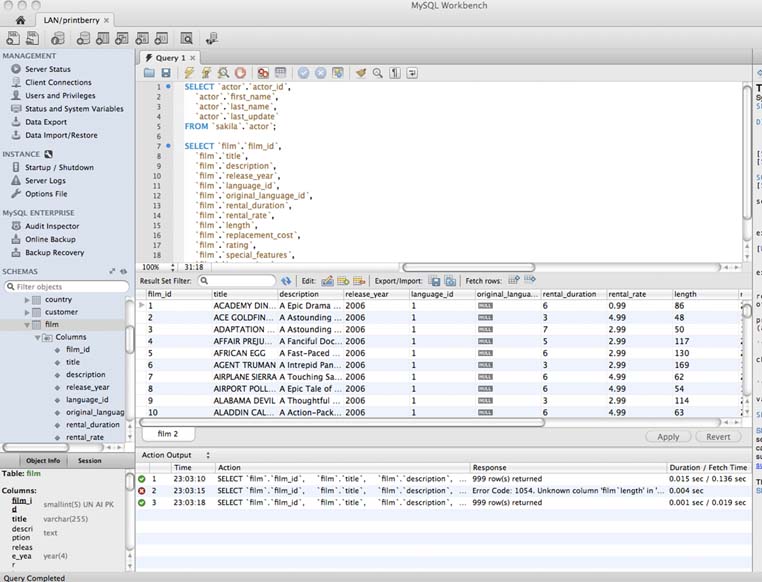Expand the customer table node
This screenshot has height=582, width=762.
tap(27, 312)
